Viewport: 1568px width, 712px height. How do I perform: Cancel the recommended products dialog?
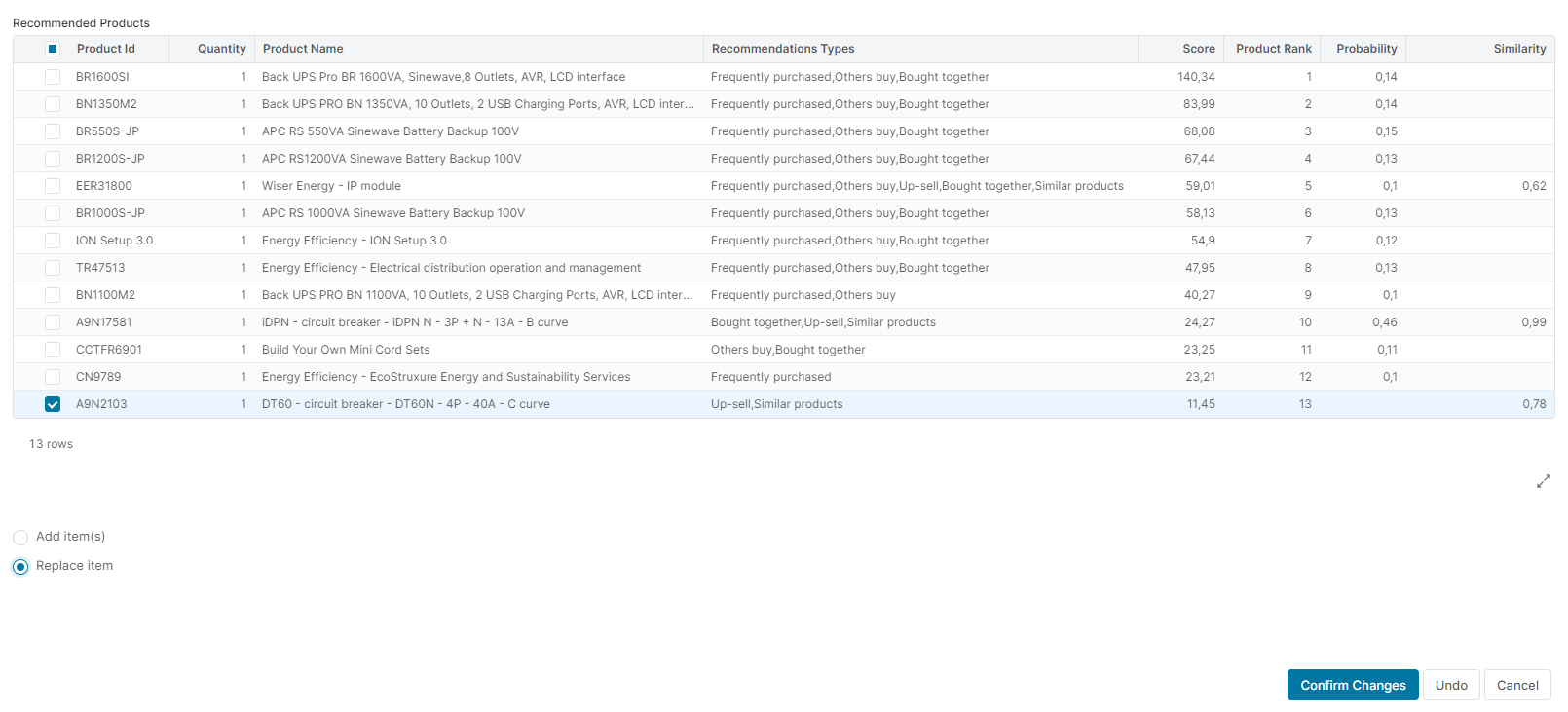pyautogui.click(x=1516, y=685)
